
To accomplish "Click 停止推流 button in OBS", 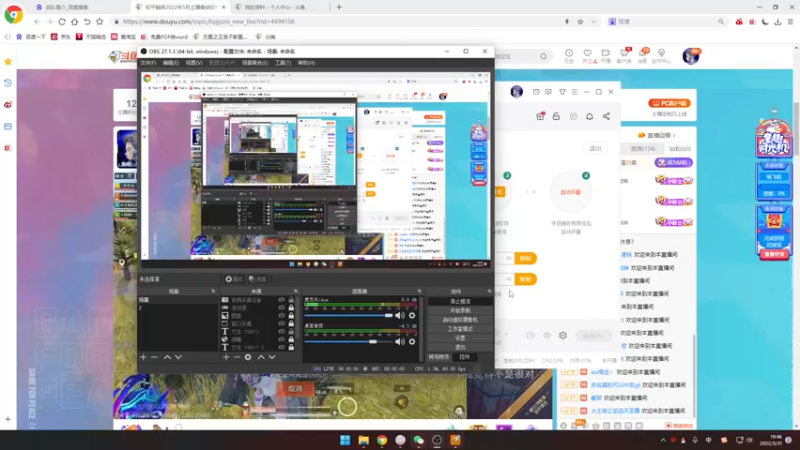I will (x=460, y=302).
